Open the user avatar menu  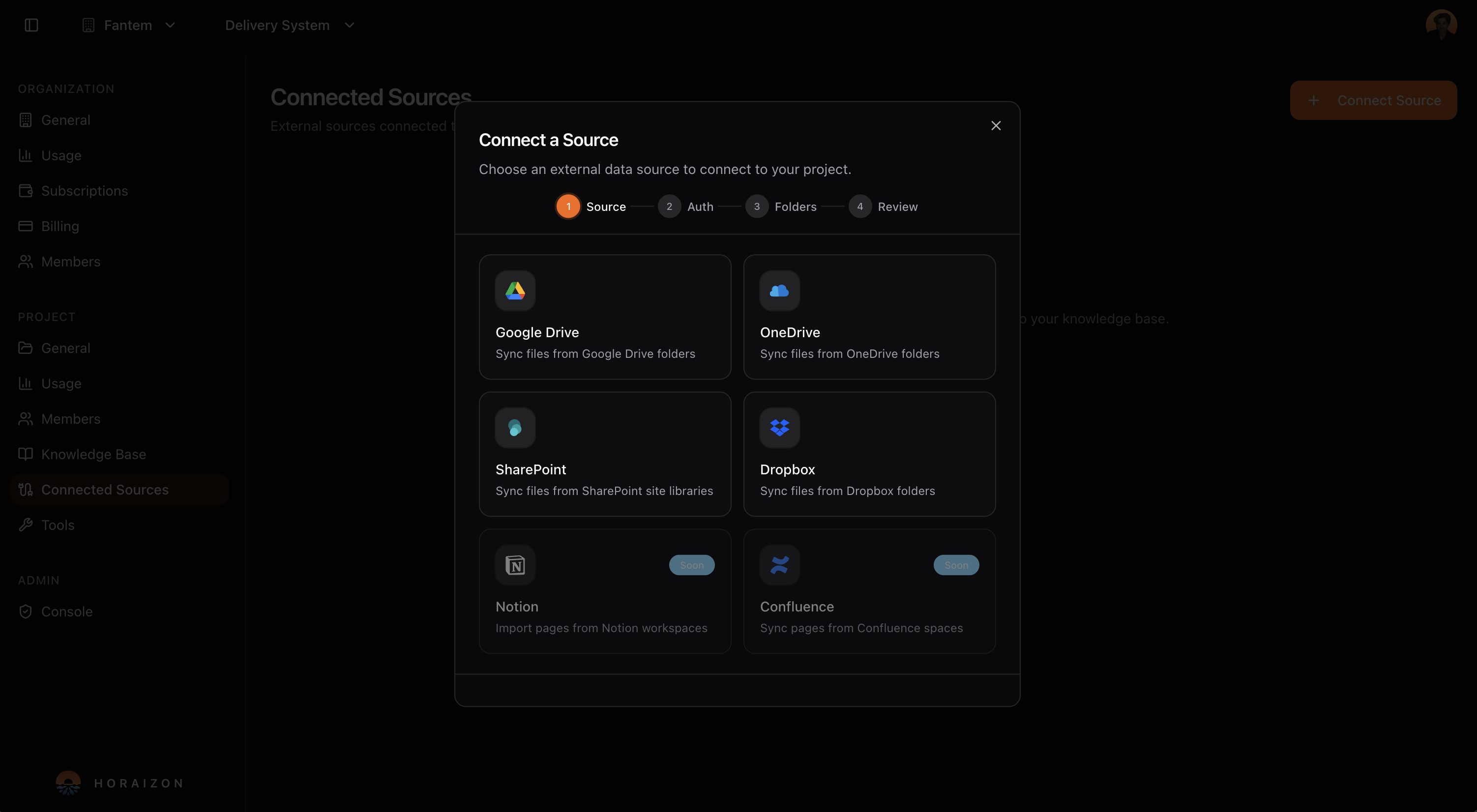coord(1441,25)
